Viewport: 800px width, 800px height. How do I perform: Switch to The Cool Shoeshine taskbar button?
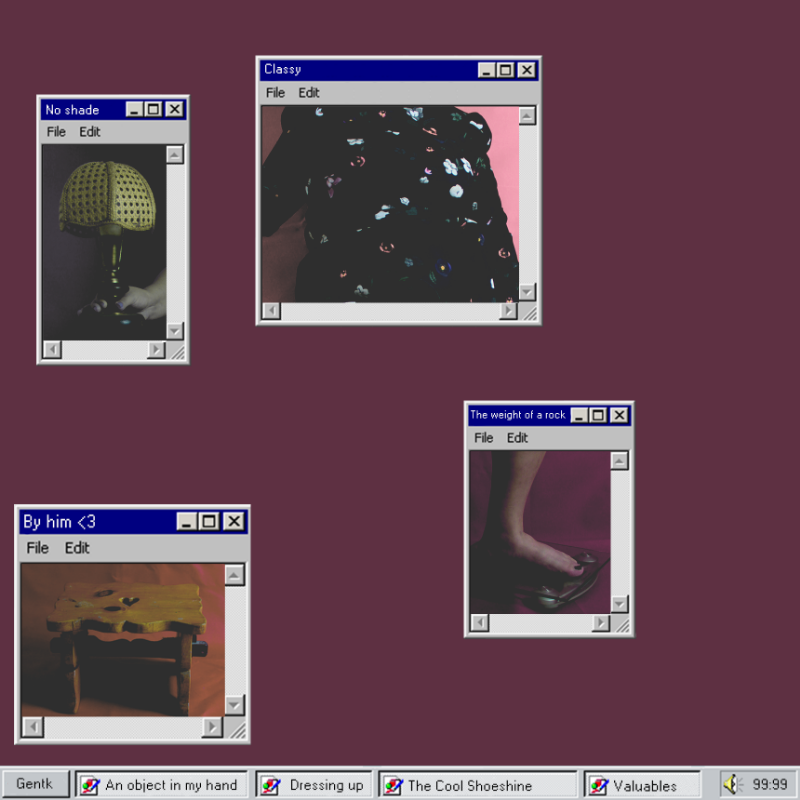pyautogui.click(x=478, y=785)
